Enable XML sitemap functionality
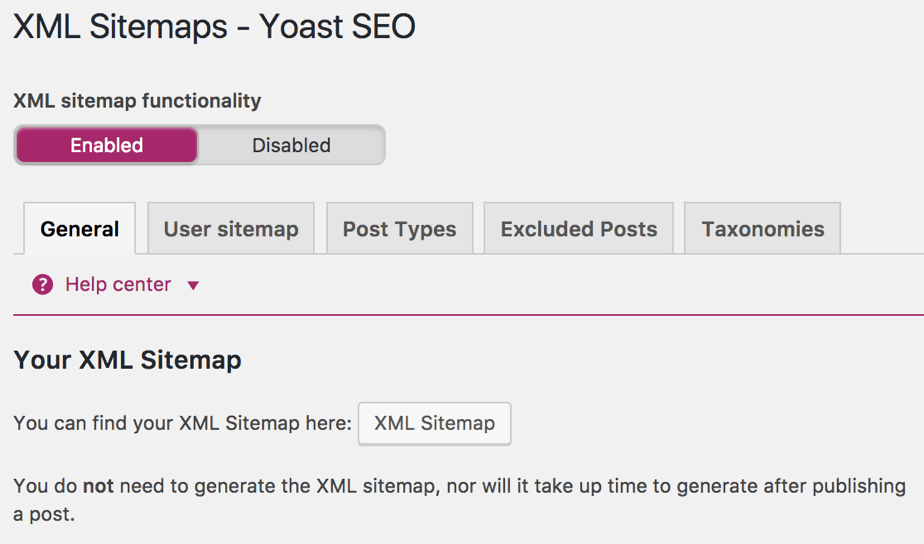The image size is (924, 544). point(106,145)
